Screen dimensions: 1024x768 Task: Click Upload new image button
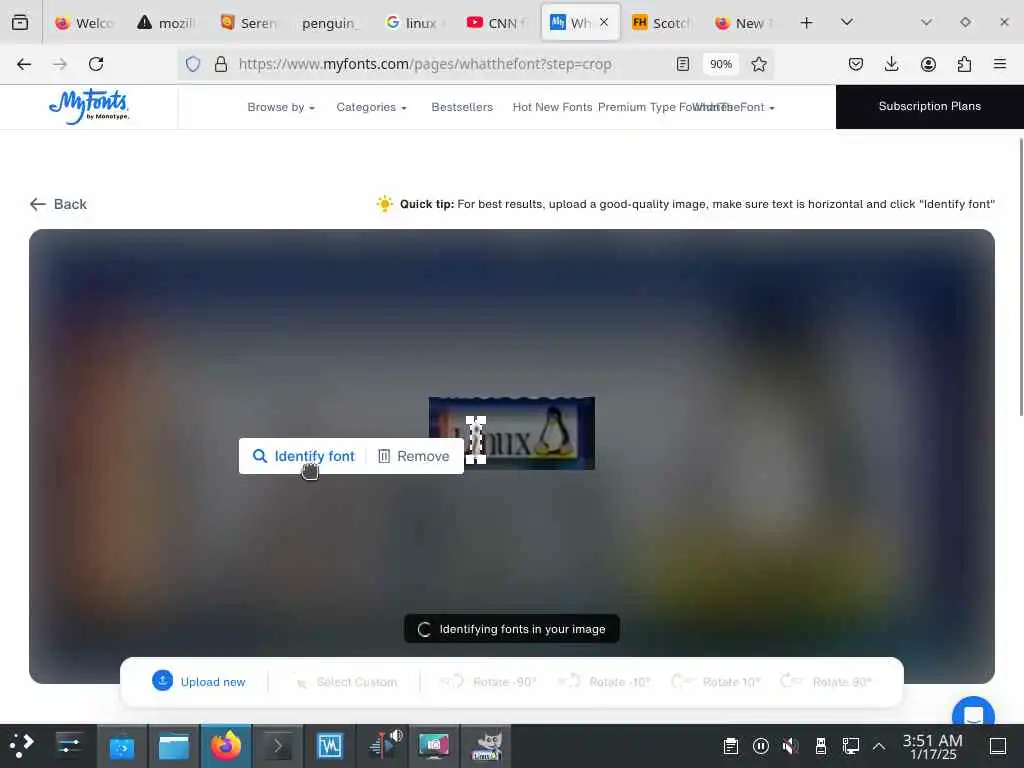(x=199, y=681)
